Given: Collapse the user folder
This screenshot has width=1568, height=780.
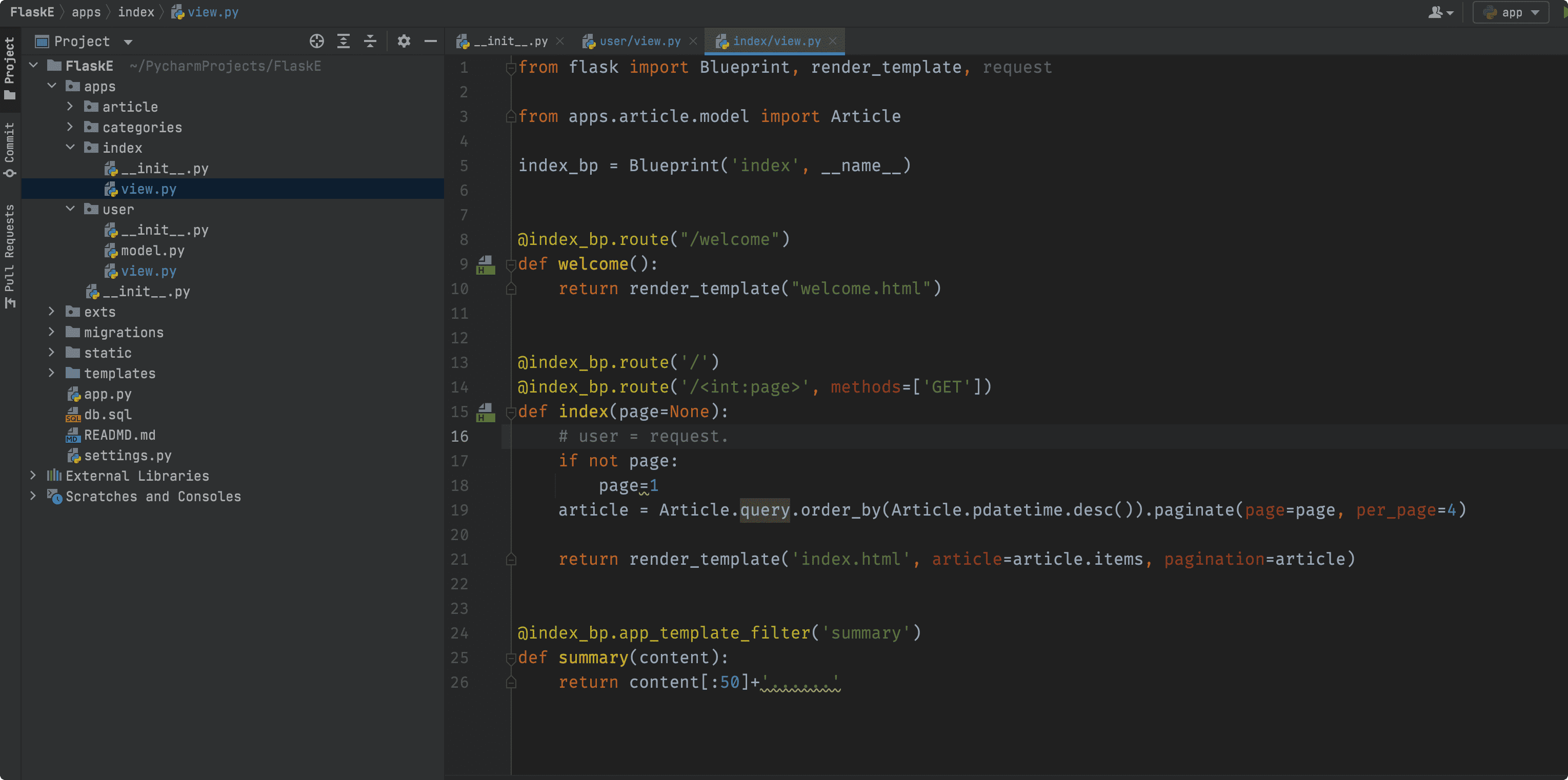Looking at the screenshot, I should tap(70, 209).
